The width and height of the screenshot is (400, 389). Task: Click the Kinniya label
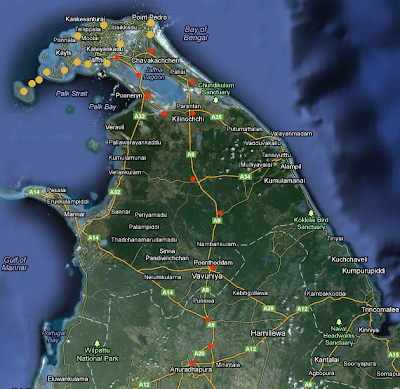(369, 330)
